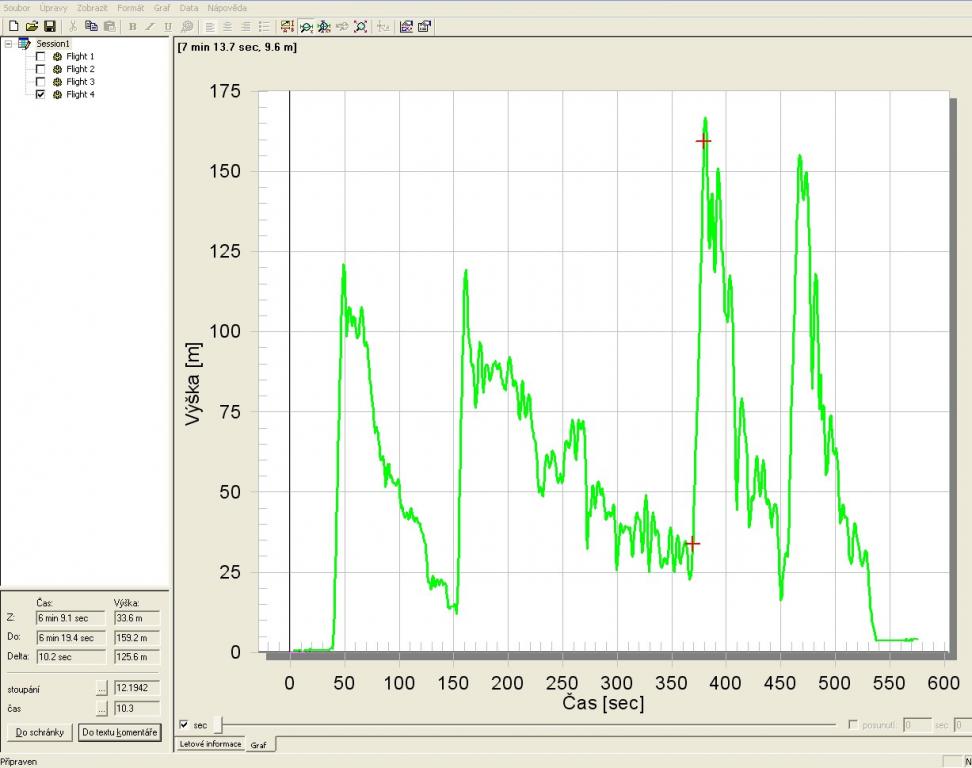Uncheck the Flight 4 checkbox
972x768 pixels.
pos(40,95)
